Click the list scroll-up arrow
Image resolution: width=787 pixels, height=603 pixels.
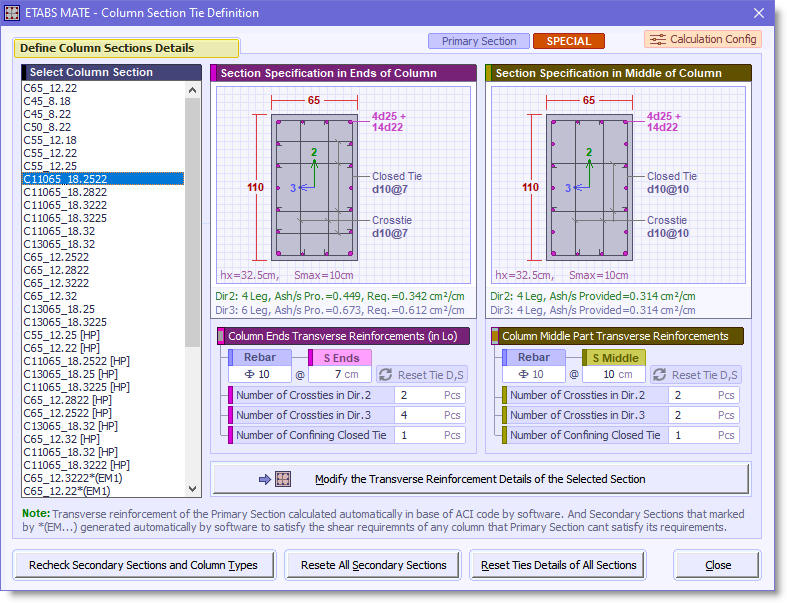click(192, 90)
